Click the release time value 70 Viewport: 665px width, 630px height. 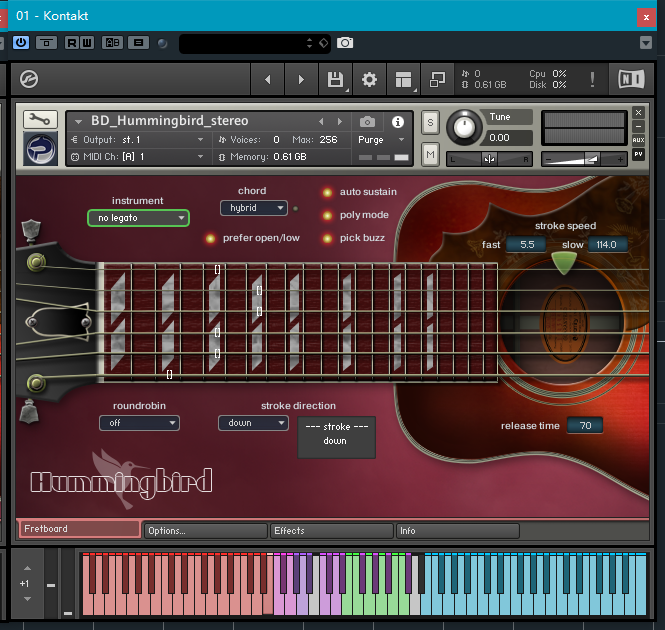tap(585, 426)
